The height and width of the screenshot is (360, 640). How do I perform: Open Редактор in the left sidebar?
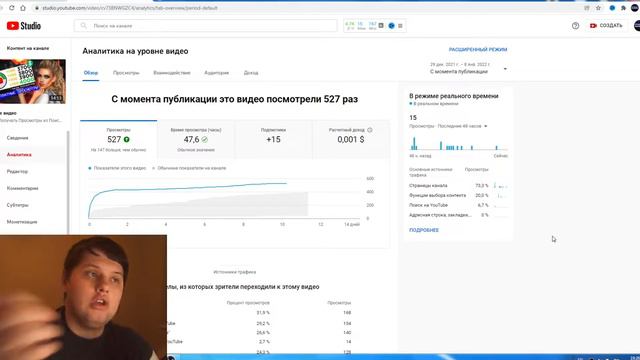pos(18,171)
